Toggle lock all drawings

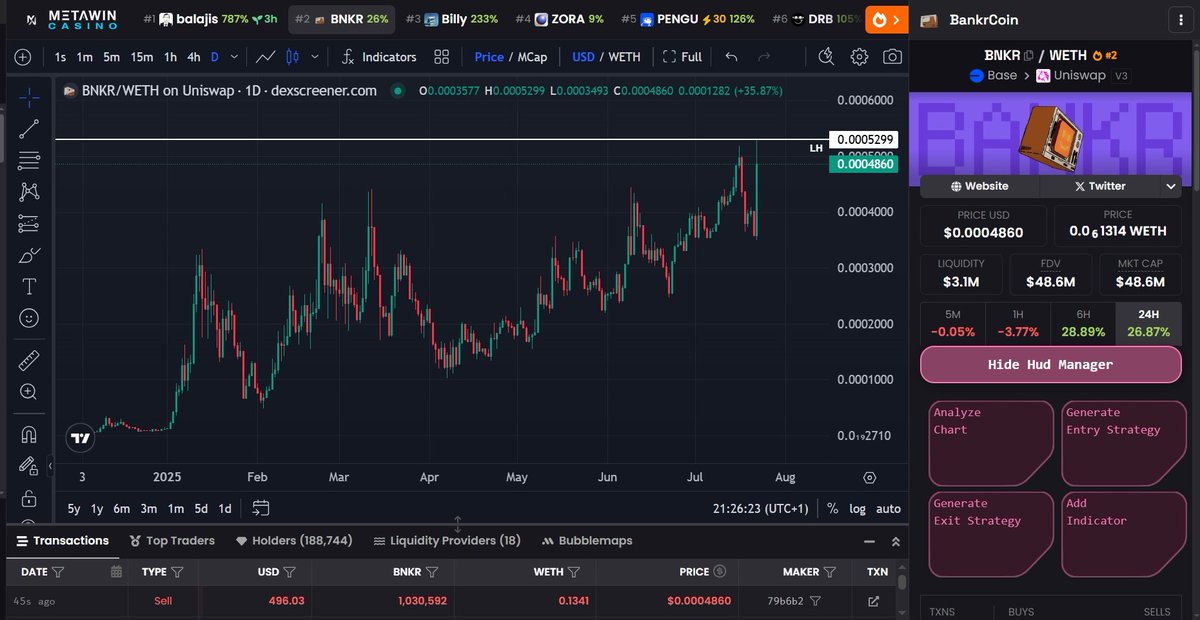coord(29,497)
